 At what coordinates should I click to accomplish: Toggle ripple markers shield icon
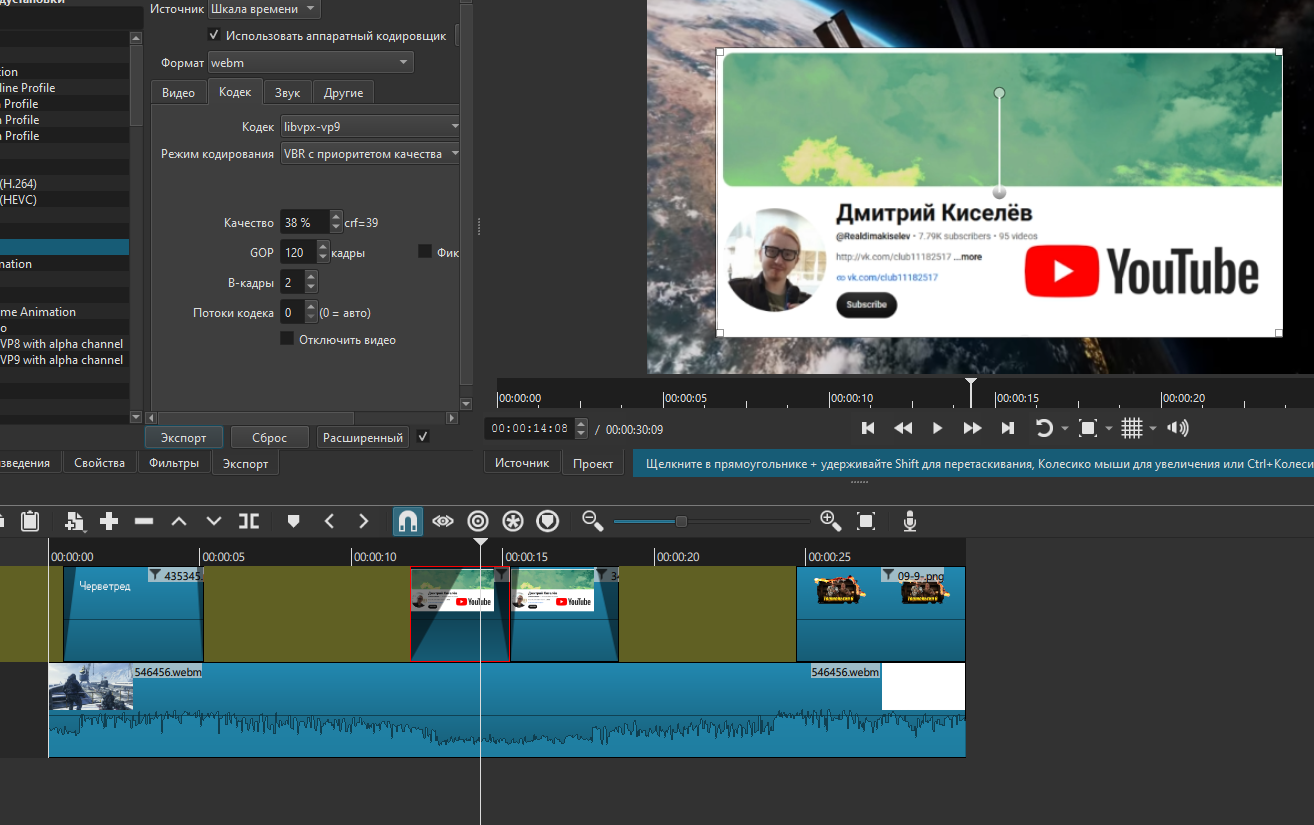tap(548, 521)
